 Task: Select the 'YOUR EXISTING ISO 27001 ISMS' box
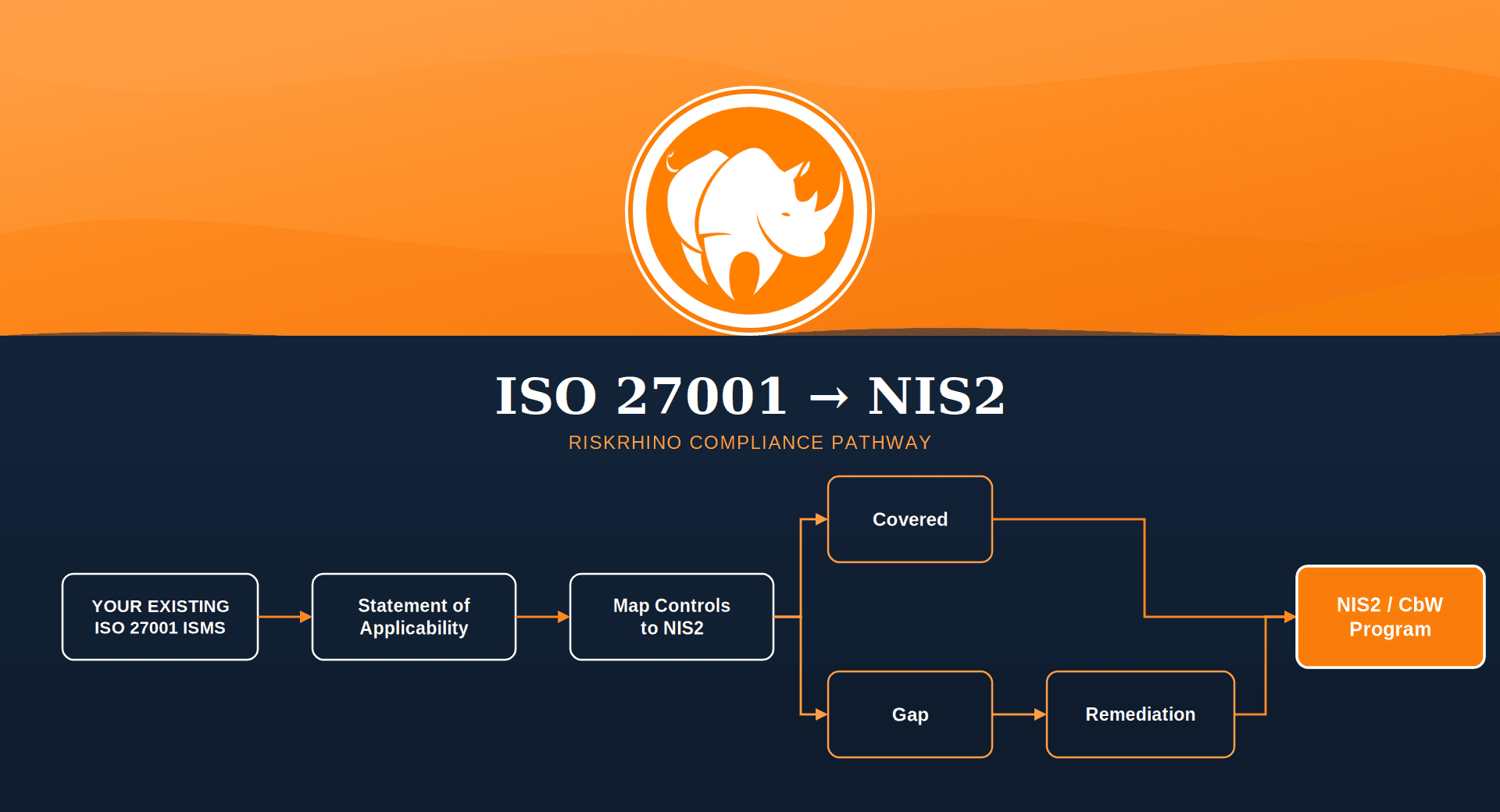tap(160, 617)
